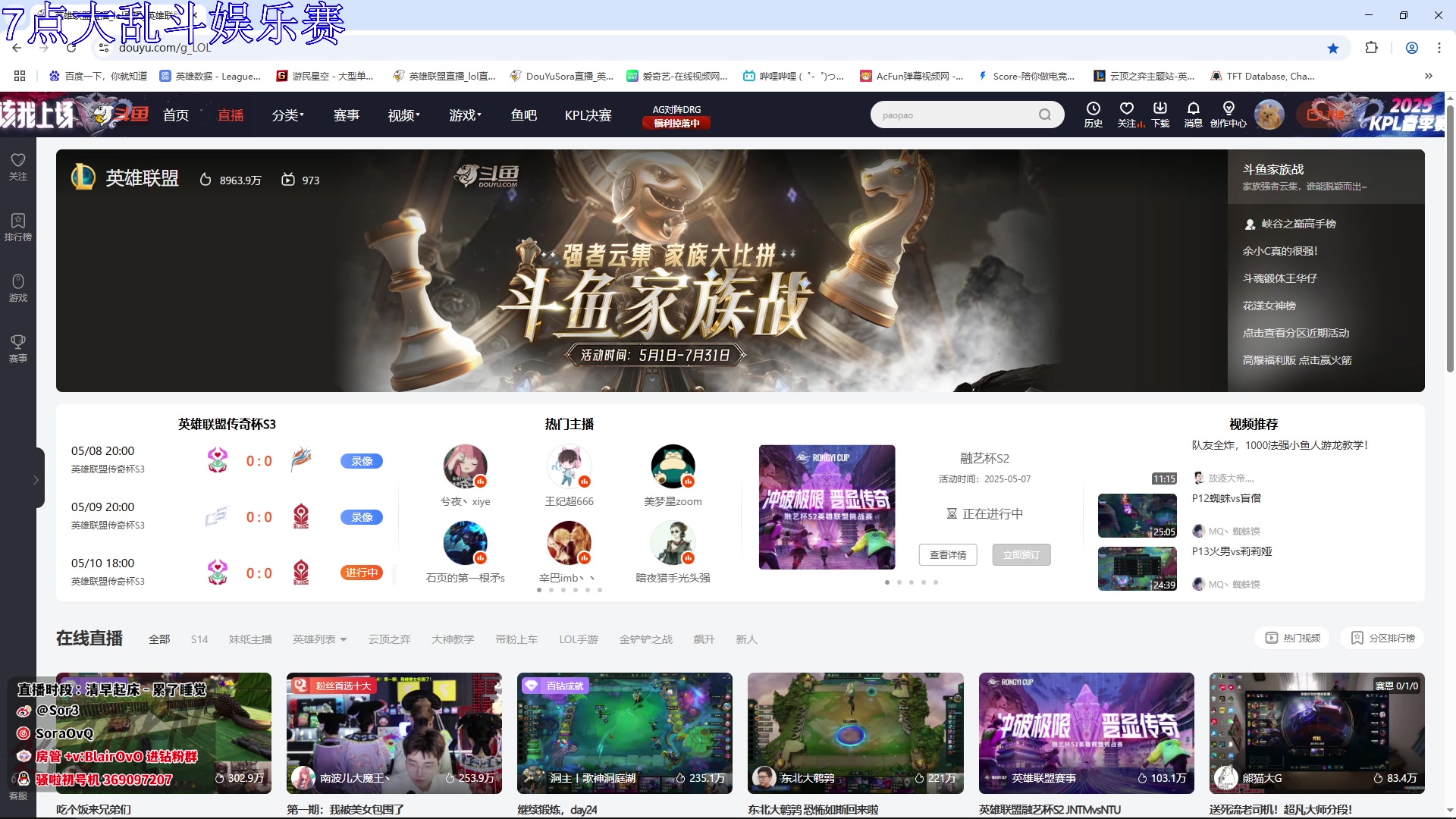
Task: Click the 下载 download icon
Action: 1160,114
